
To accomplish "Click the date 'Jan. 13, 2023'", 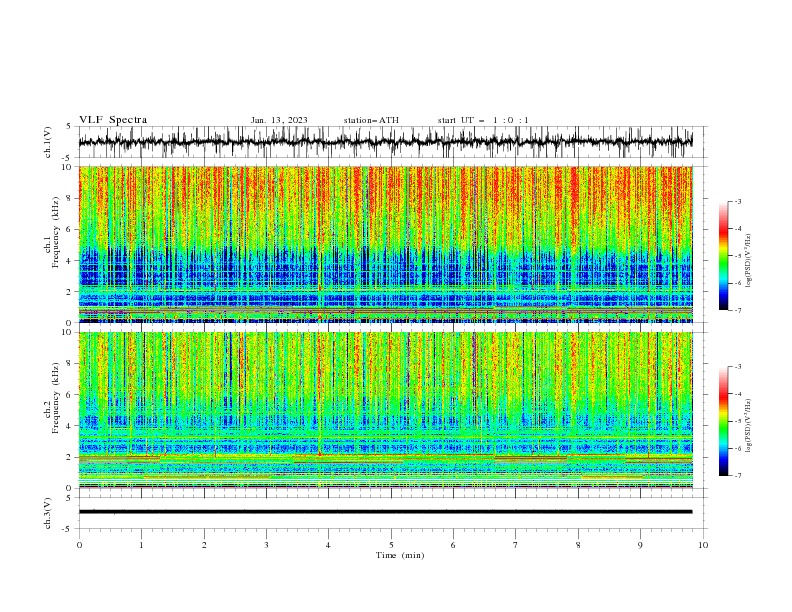I will (x=279, y=120).
